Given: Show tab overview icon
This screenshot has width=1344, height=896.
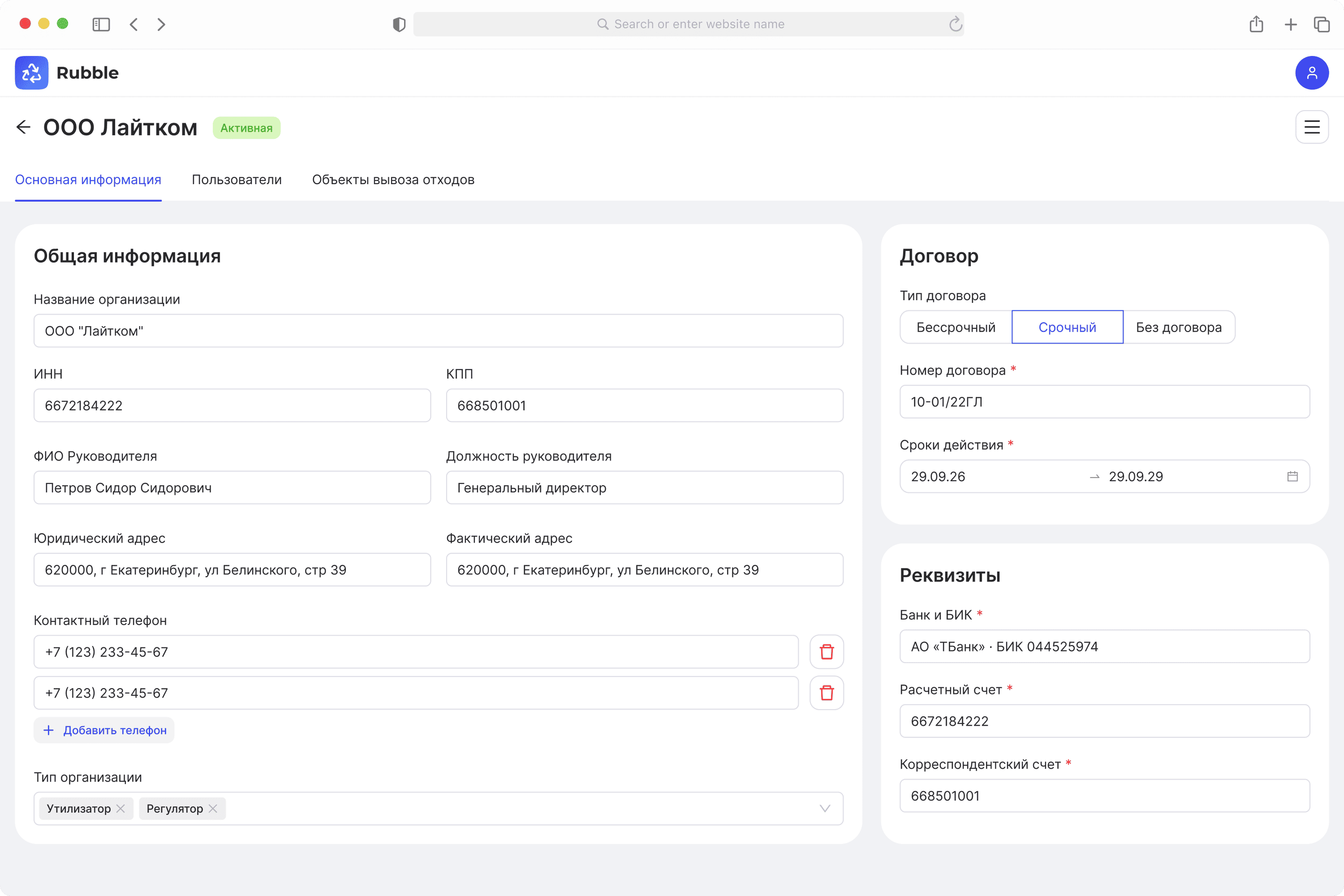Looking at the screenshot, I should [x=1322, y=24].
